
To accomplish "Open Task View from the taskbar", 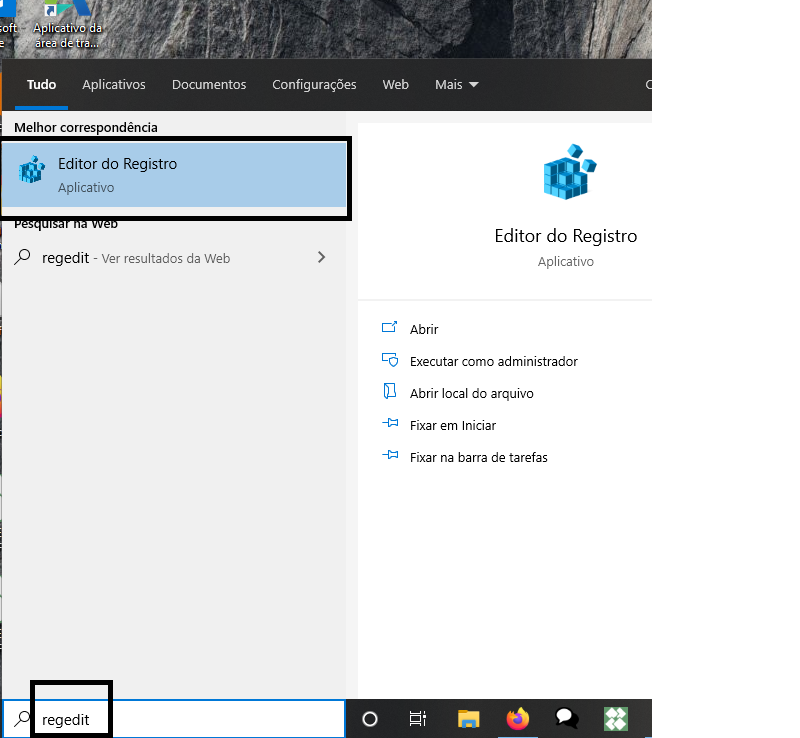I will coord(418,718).
